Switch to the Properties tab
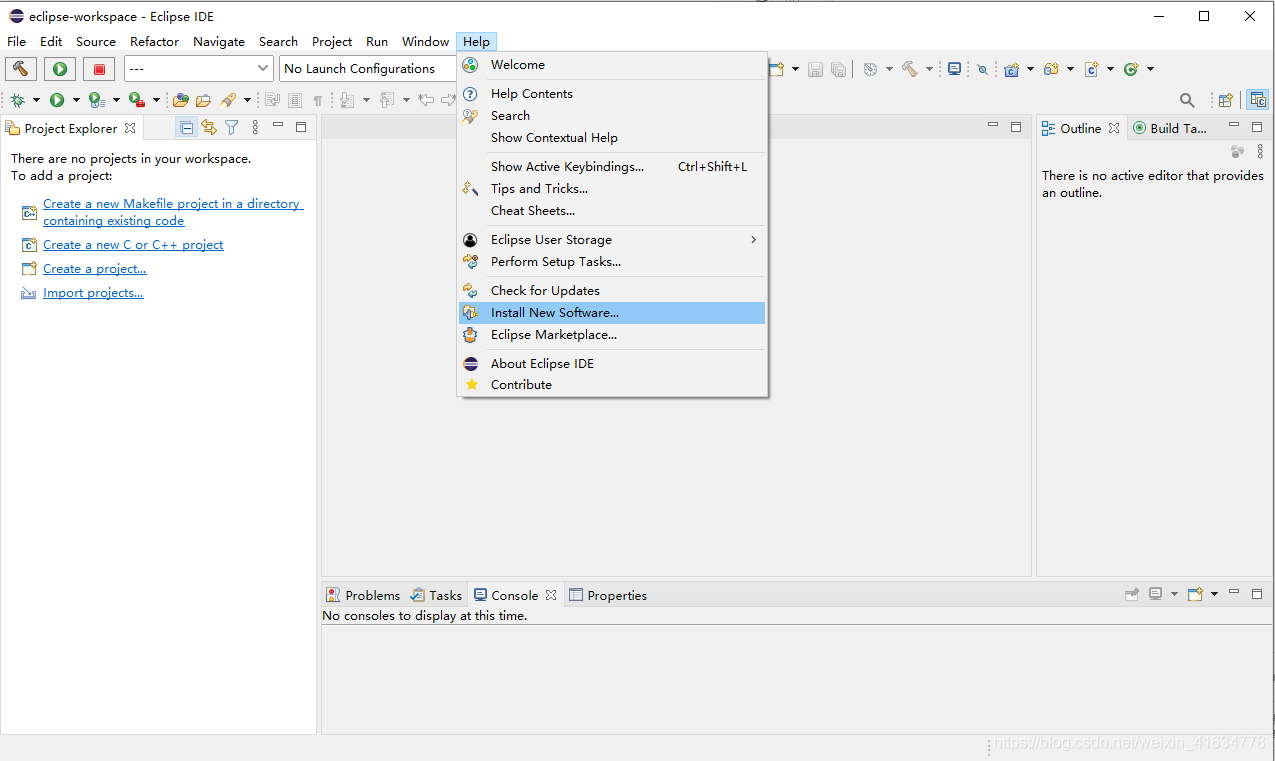Screen dimensions: 1275x761 coord(608,595)
